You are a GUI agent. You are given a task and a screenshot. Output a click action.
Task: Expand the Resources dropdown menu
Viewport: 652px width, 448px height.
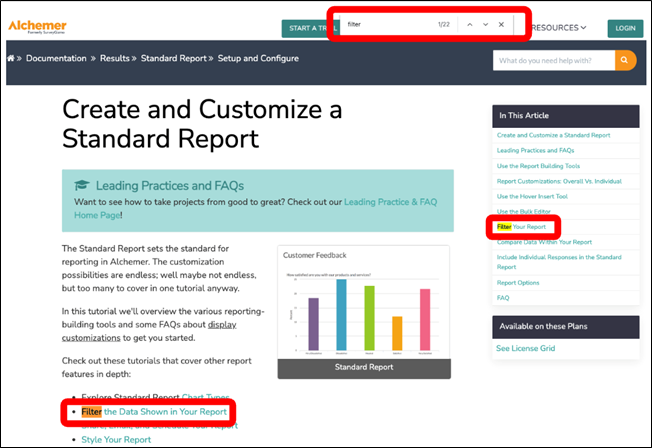click(558, 28)
